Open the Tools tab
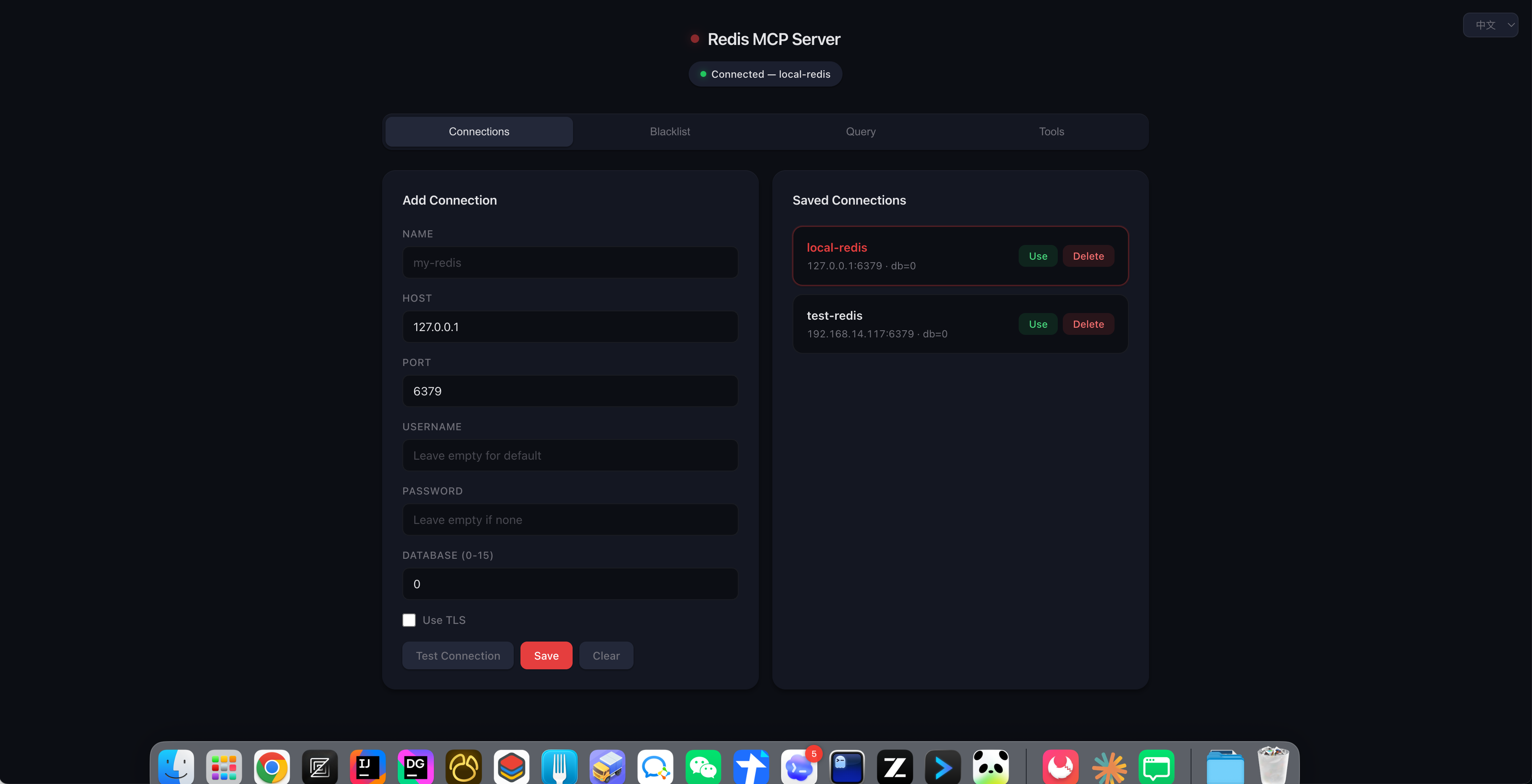The width and height of the screenshot is (1532, 784). [x=1051, y=132]
